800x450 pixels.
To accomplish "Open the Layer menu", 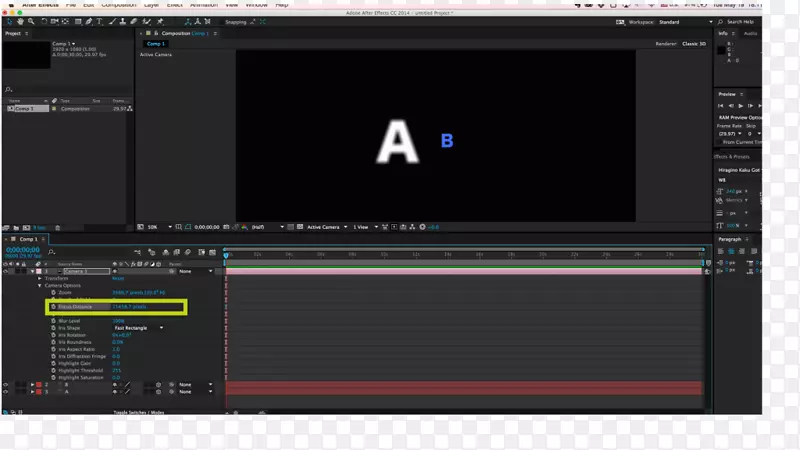I will (151, 5).
